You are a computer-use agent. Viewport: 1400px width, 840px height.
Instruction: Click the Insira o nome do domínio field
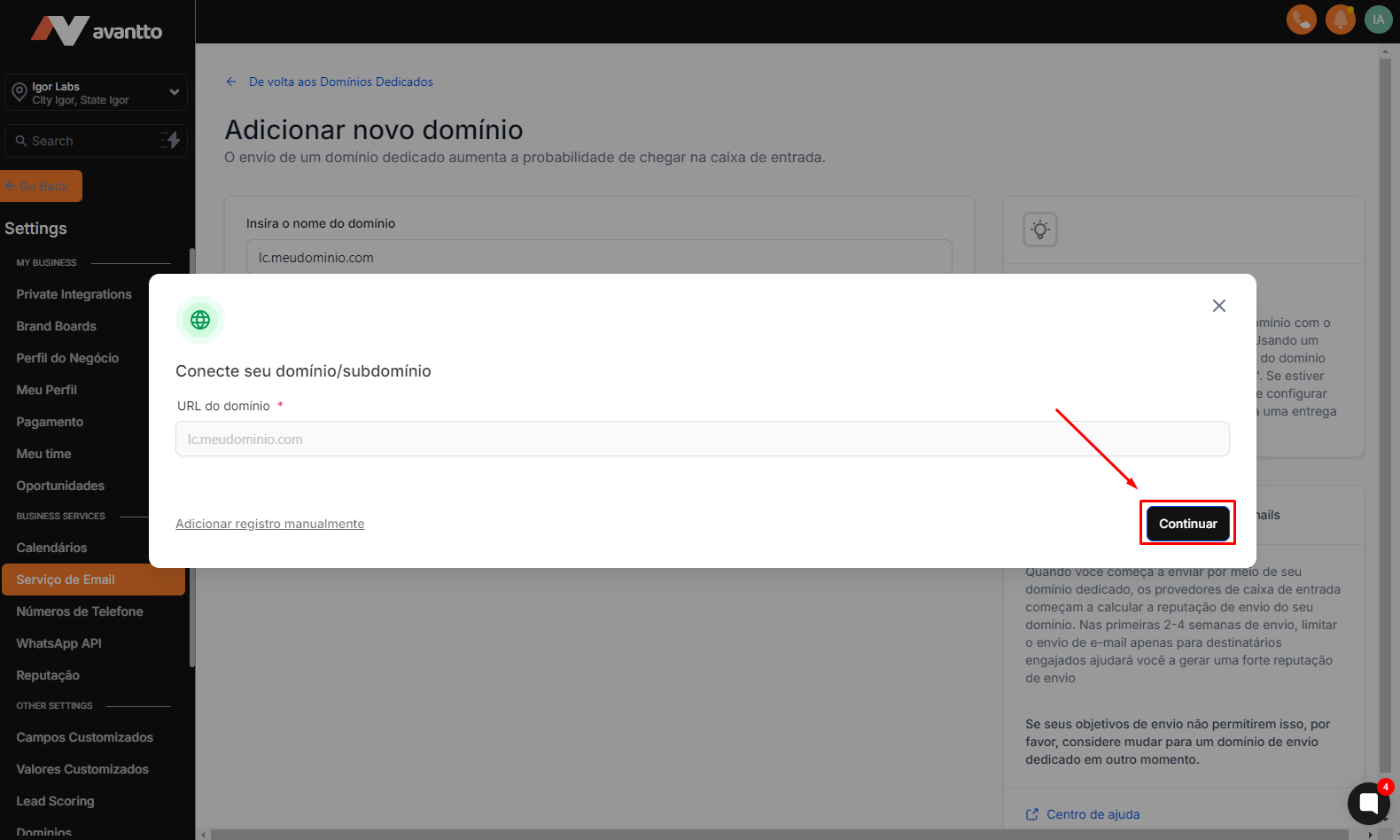(x=599, y=257)
